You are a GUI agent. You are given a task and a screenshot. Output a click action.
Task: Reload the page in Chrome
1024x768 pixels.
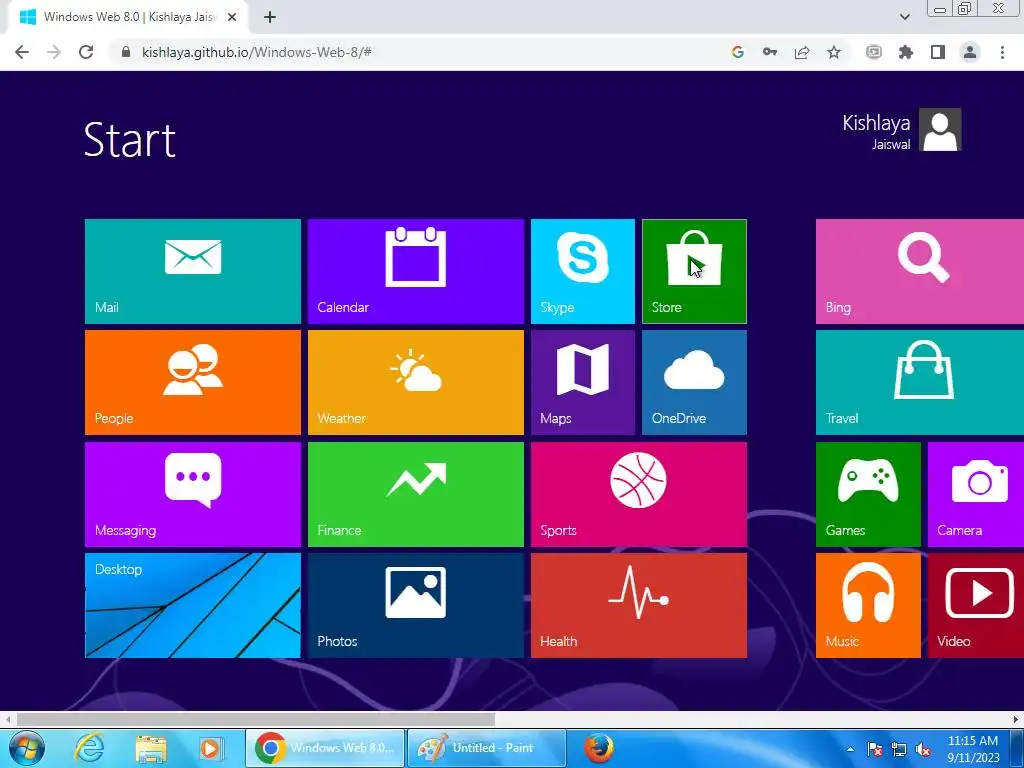pos(86,52)
